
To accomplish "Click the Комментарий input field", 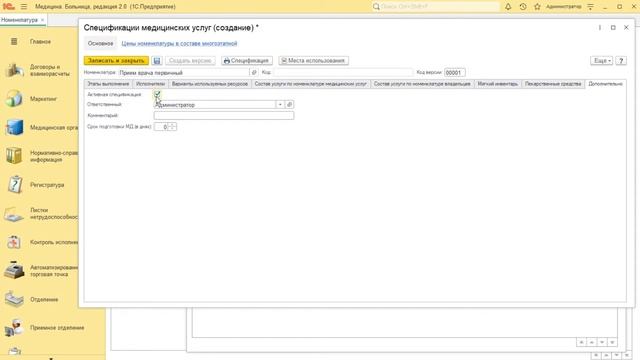I will point(224,116).
